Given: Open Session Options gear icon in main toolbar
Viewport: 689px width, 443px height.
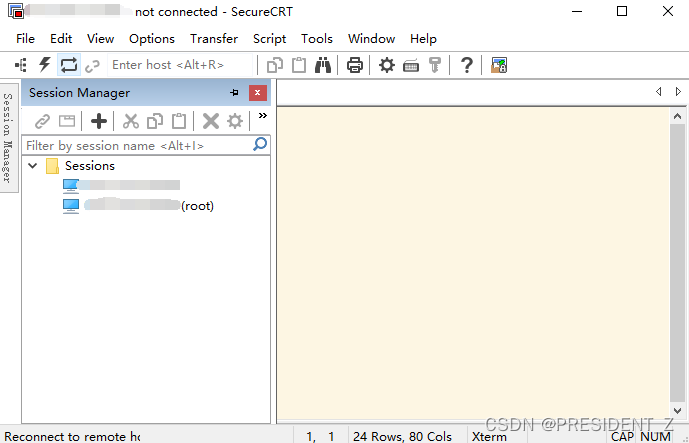Looking at the screenshot, I should tap(387, 65).
